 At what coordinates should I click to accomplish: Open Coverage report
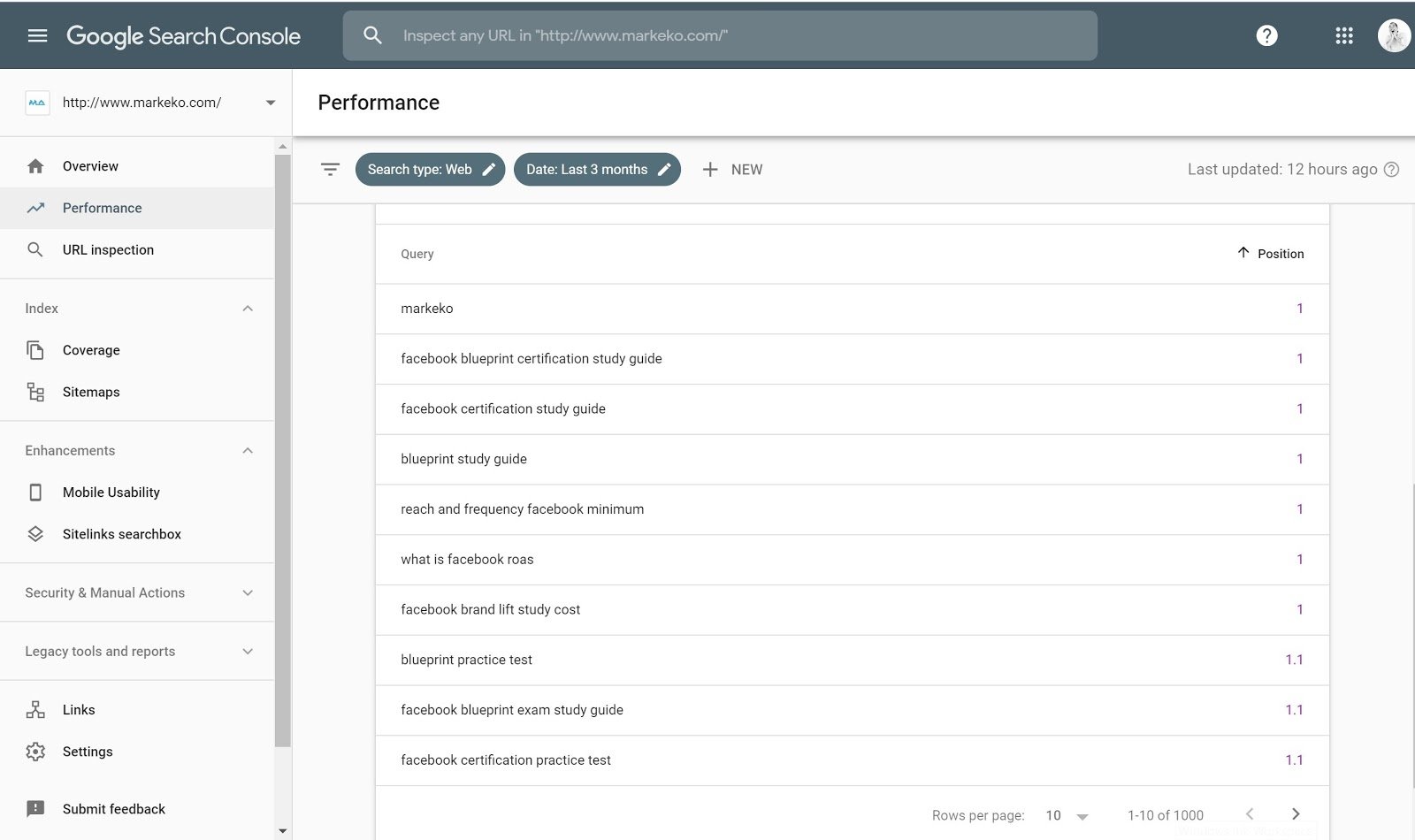tap(137, 350)
